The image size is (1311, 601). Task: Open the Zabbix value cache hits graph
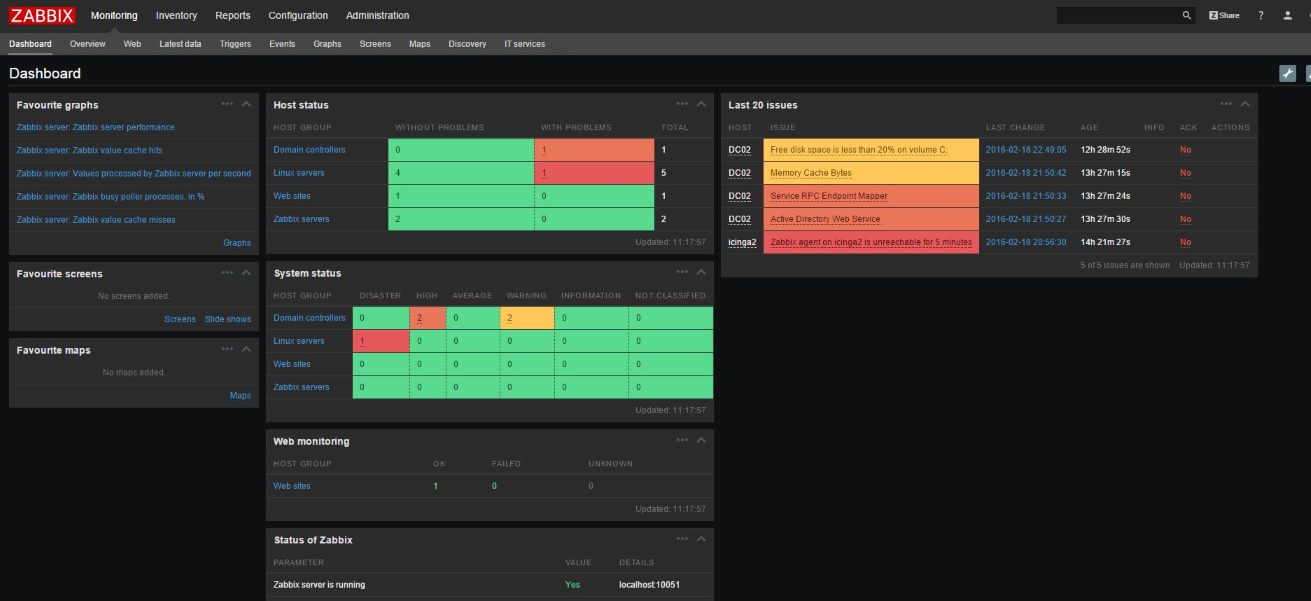(x=89, y=150)
